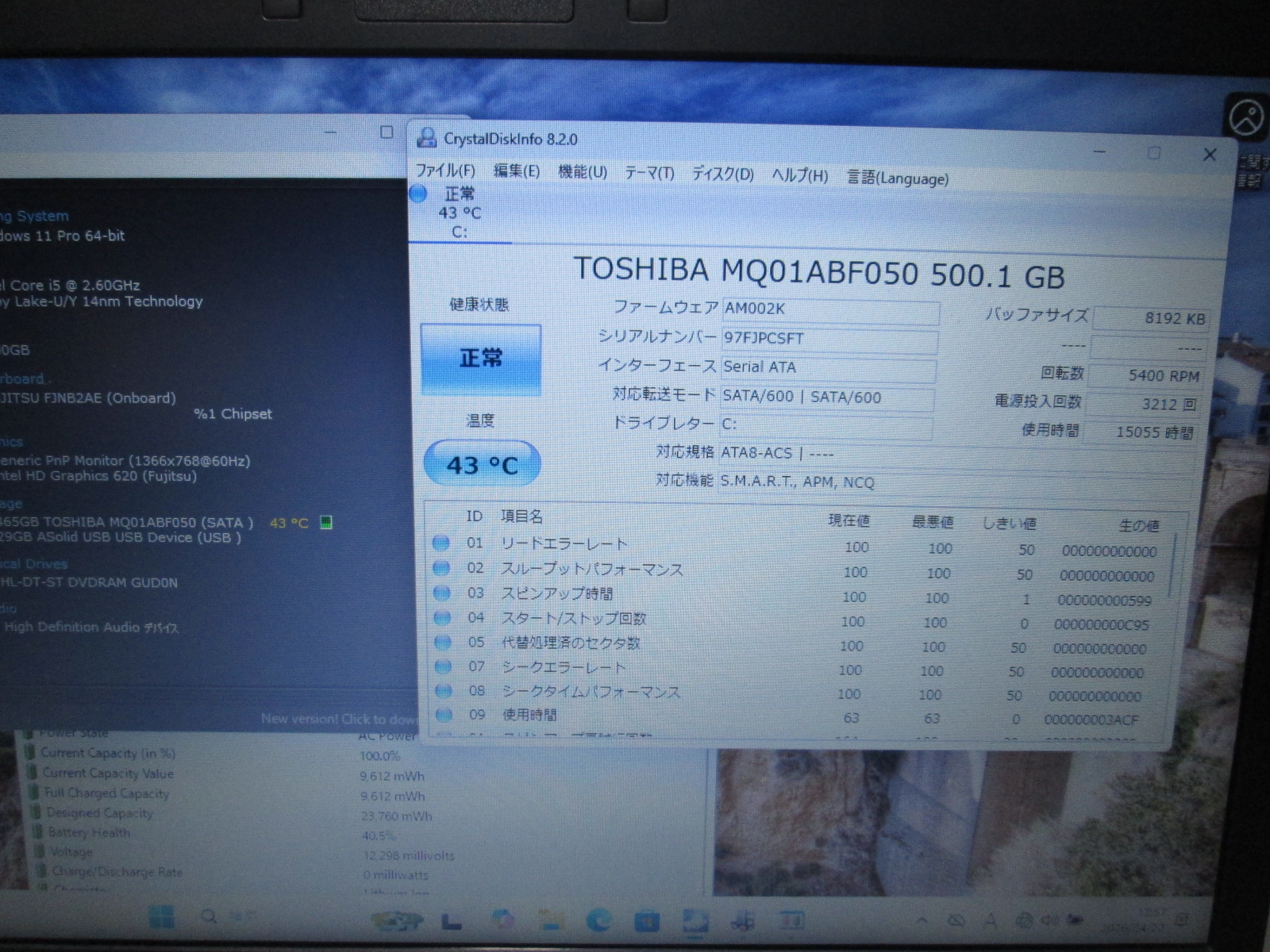Click the blue disk C: status indicator

[x=419, y=194]
